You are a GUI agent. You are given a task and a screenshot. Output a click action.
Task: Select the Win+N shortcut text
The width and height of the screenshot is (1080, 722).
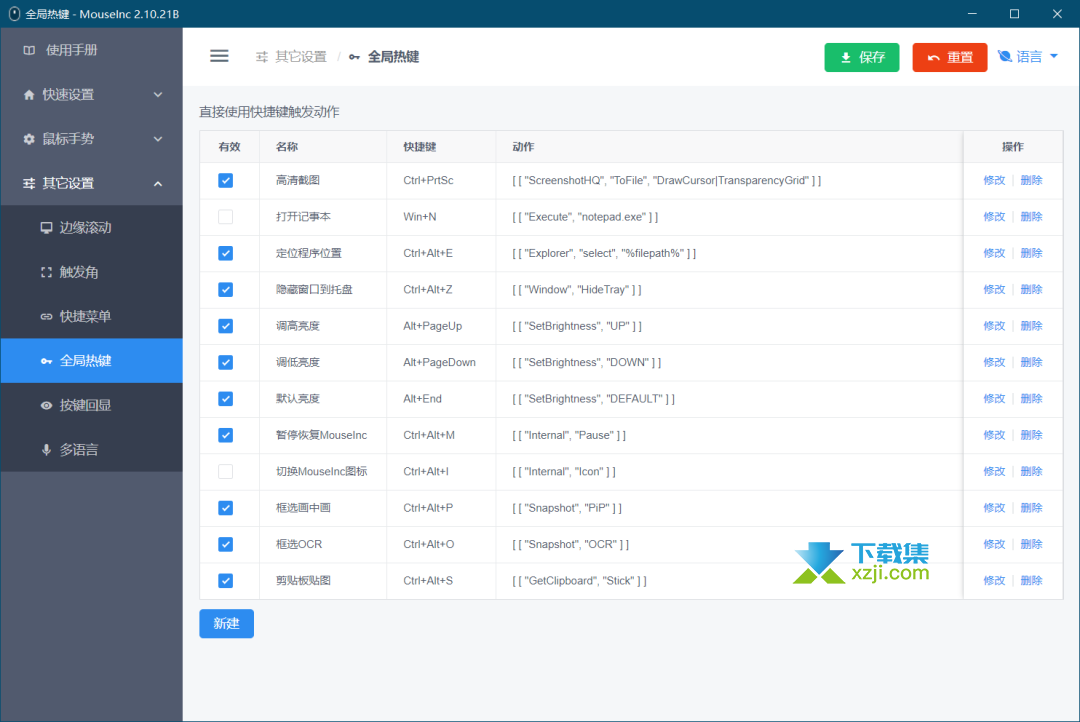419,217
